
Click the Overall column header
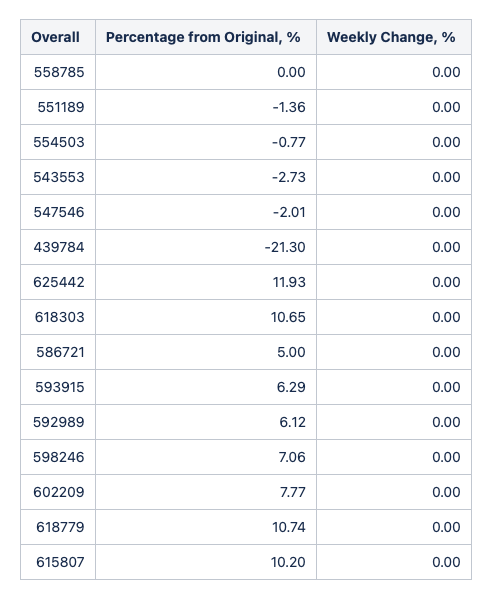coord(58,37)
